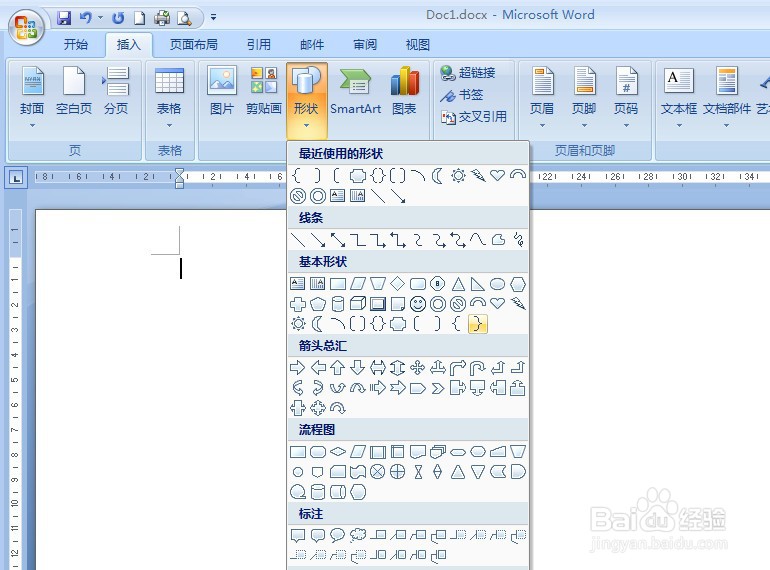
Task: Select the straight line in 线条
Action: pyautogui.click(x=298, y=240)
